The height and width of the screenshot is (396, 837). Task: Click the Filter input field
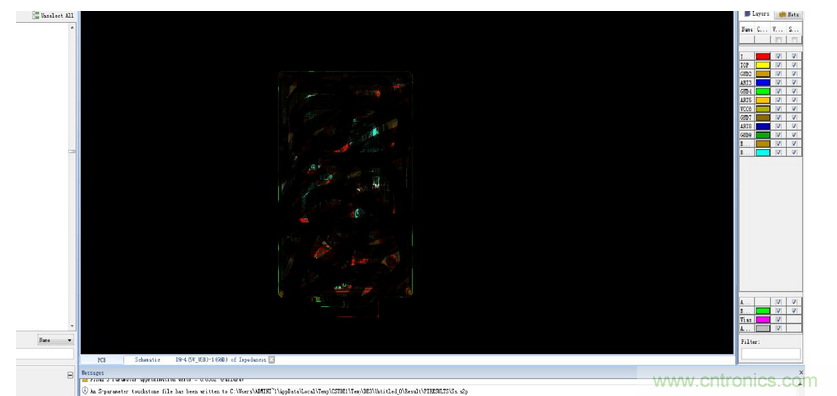(770, 354)
